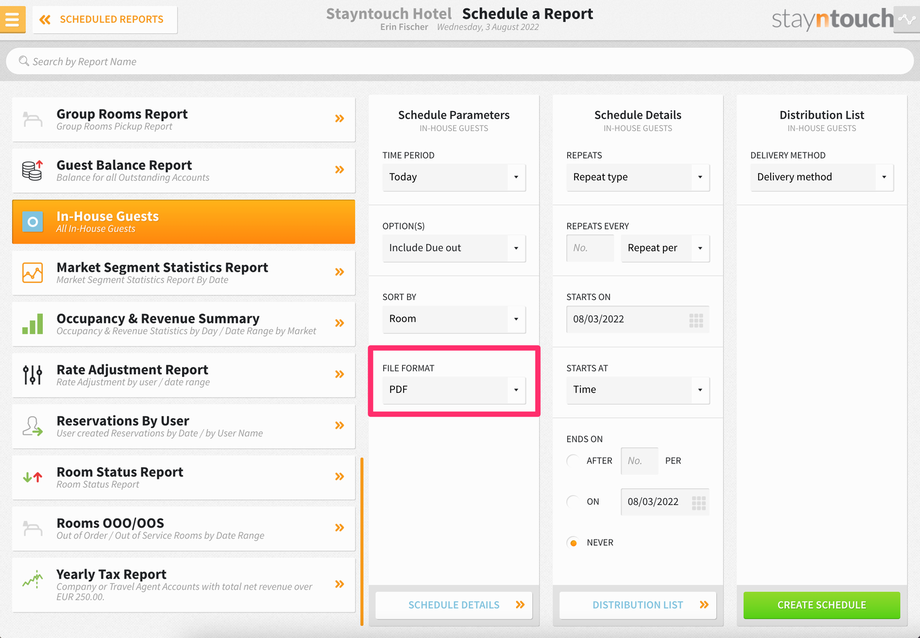The image size is (920, 638).
Task: Click the Market Segment Statistics chart icon
Action: click(x=33, y=273)
